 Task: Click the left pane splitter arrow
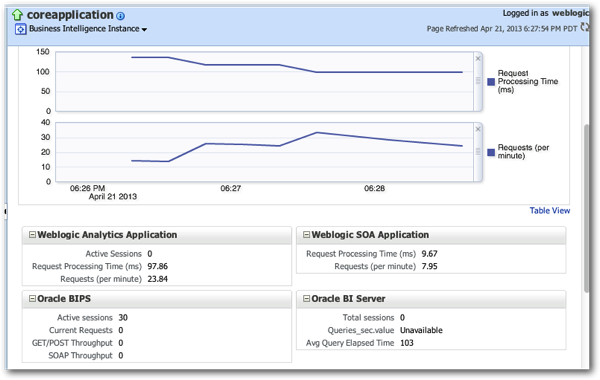tap(6, 211)
